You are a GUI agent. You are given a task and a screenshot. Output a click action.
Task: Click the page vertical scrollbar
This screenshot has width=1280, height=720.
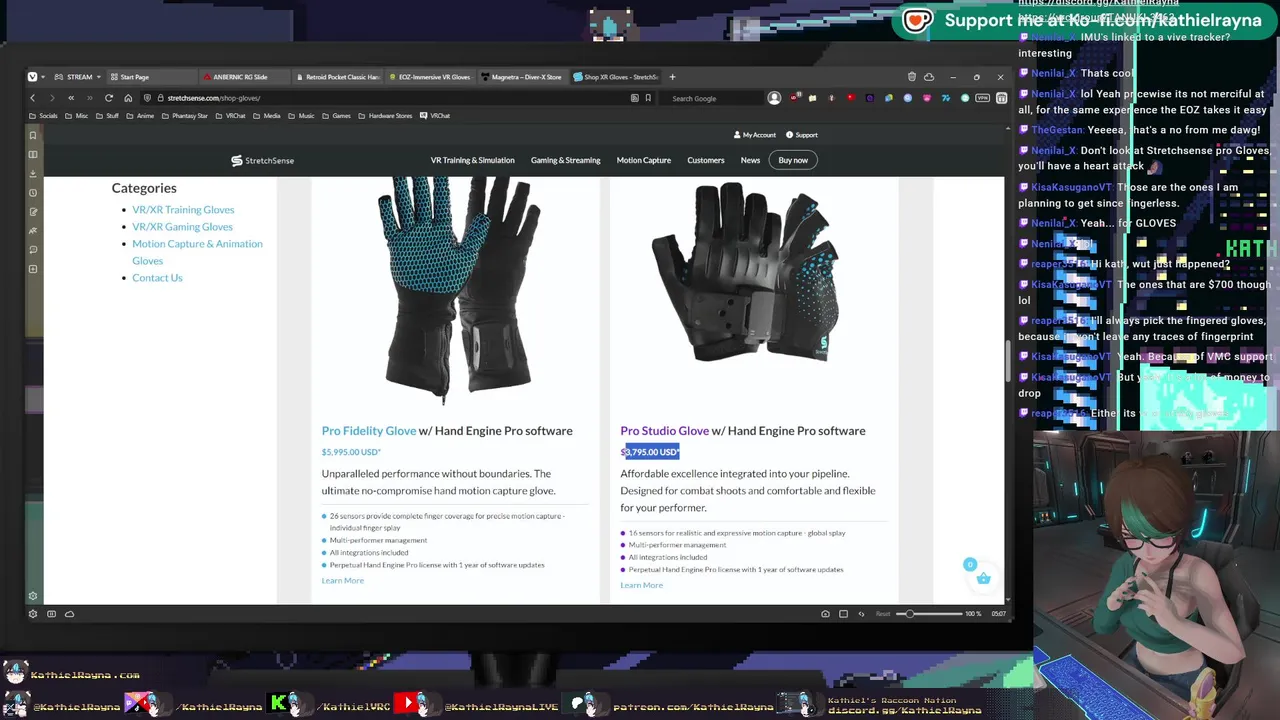pyautogui.click(x=1006, y=360)
